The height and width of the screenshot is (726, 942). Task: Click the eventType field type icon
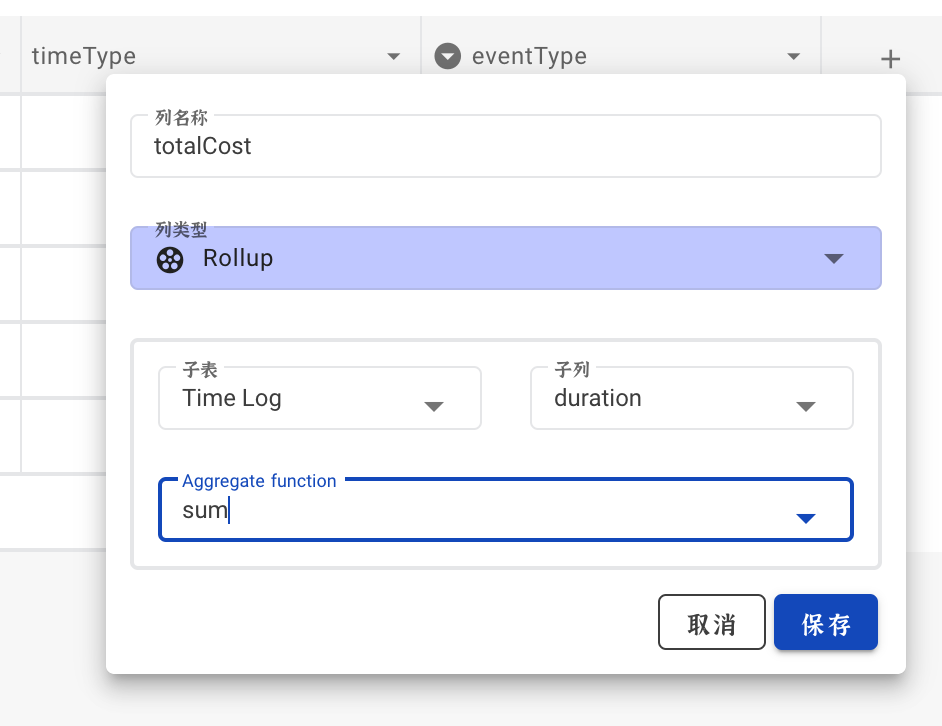[447, 55]
